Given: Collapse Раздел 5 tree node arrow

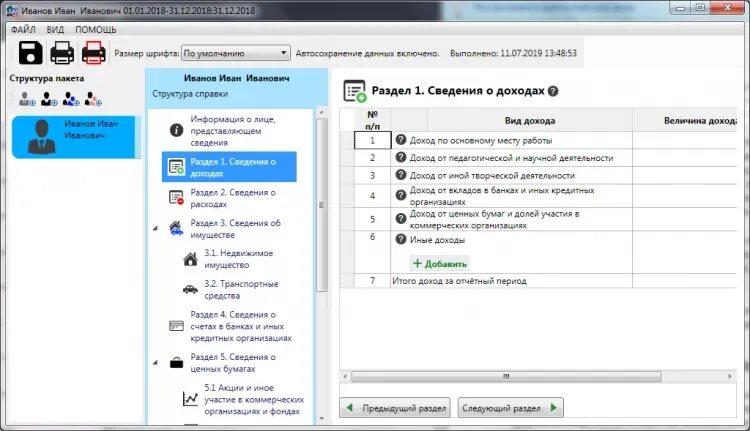Looking at the screenshot, I should tap(155, 363).
